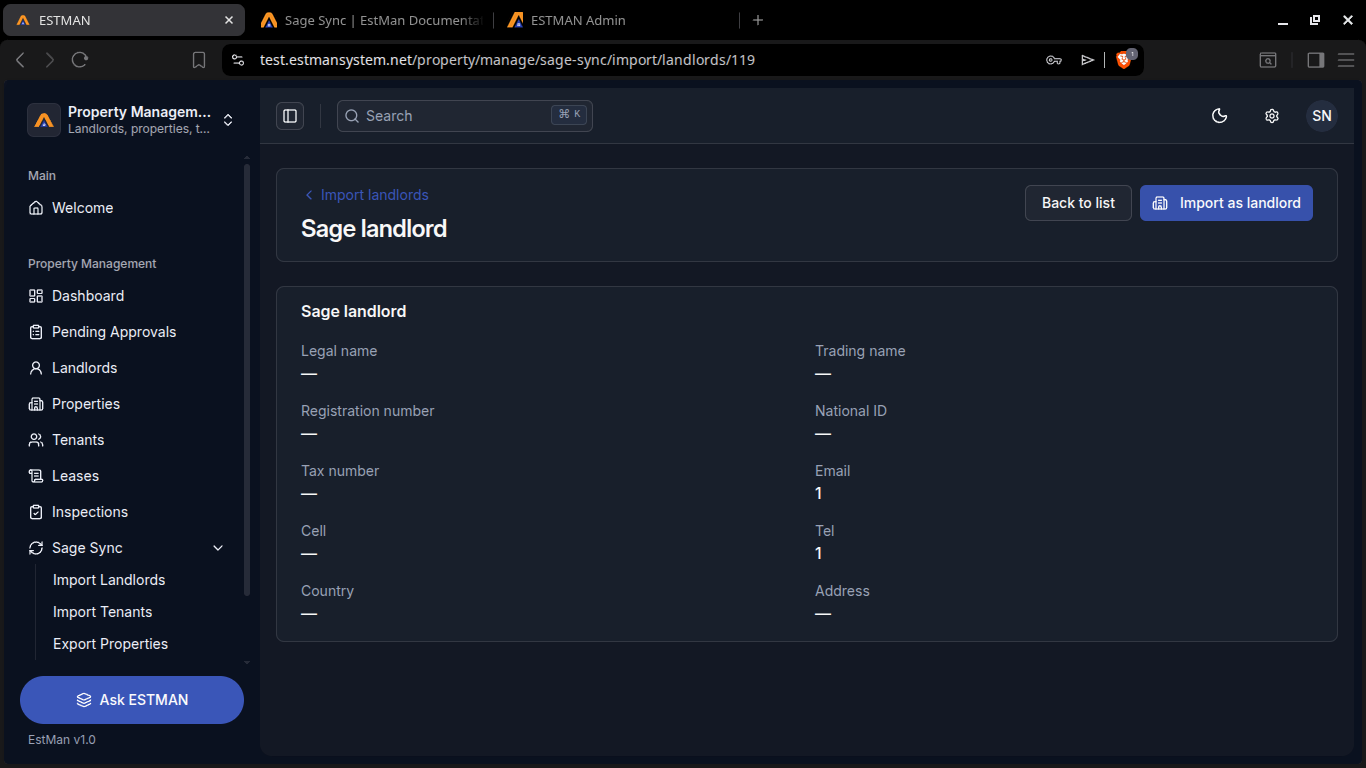Click the Tenants people icon
This screenshot has height=768, width=1366.
tap(36, 440)
